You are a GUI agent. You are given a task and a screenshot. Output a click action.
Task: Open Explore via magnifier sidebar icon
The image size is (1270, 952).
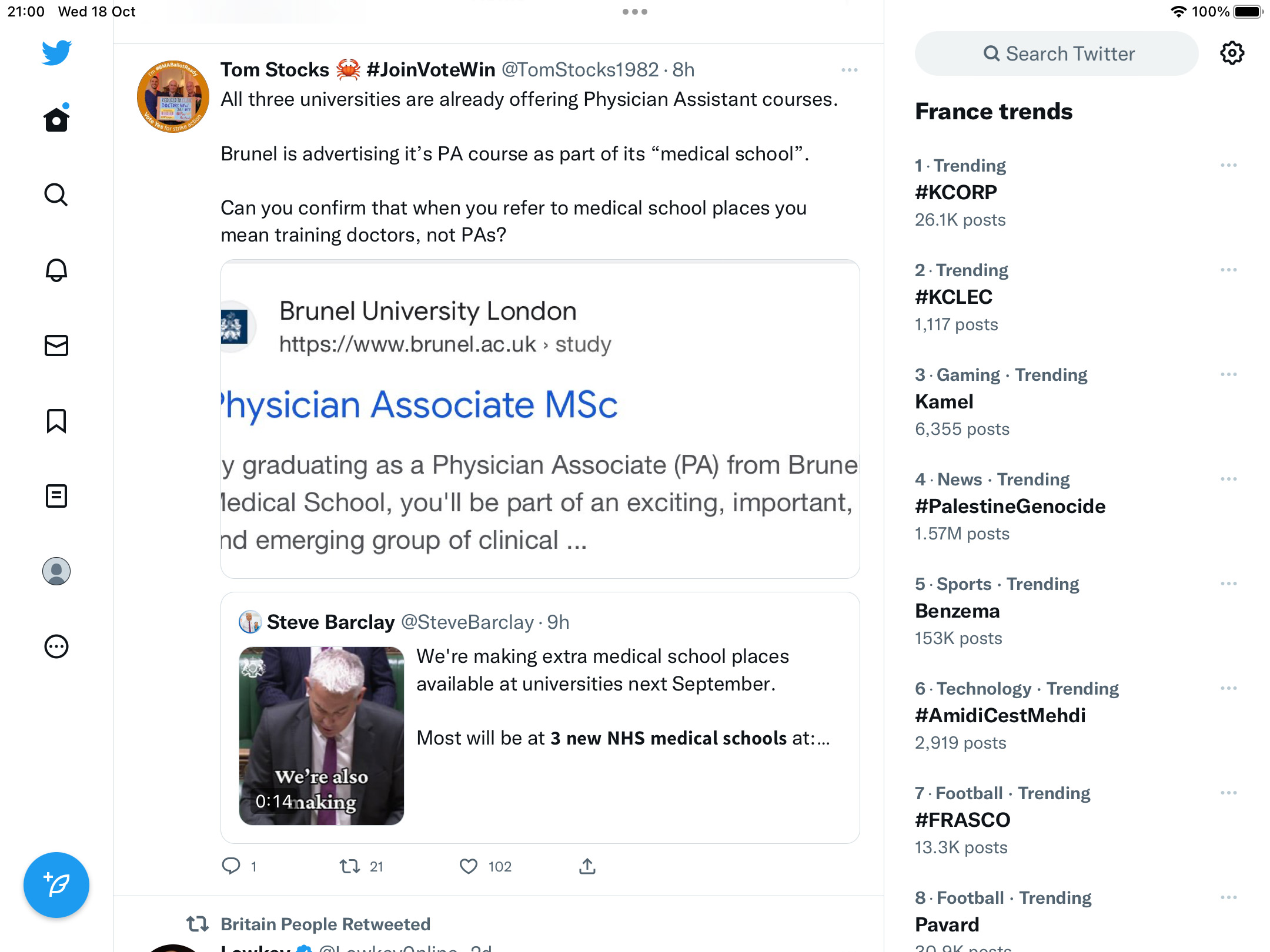click(56, 195)
